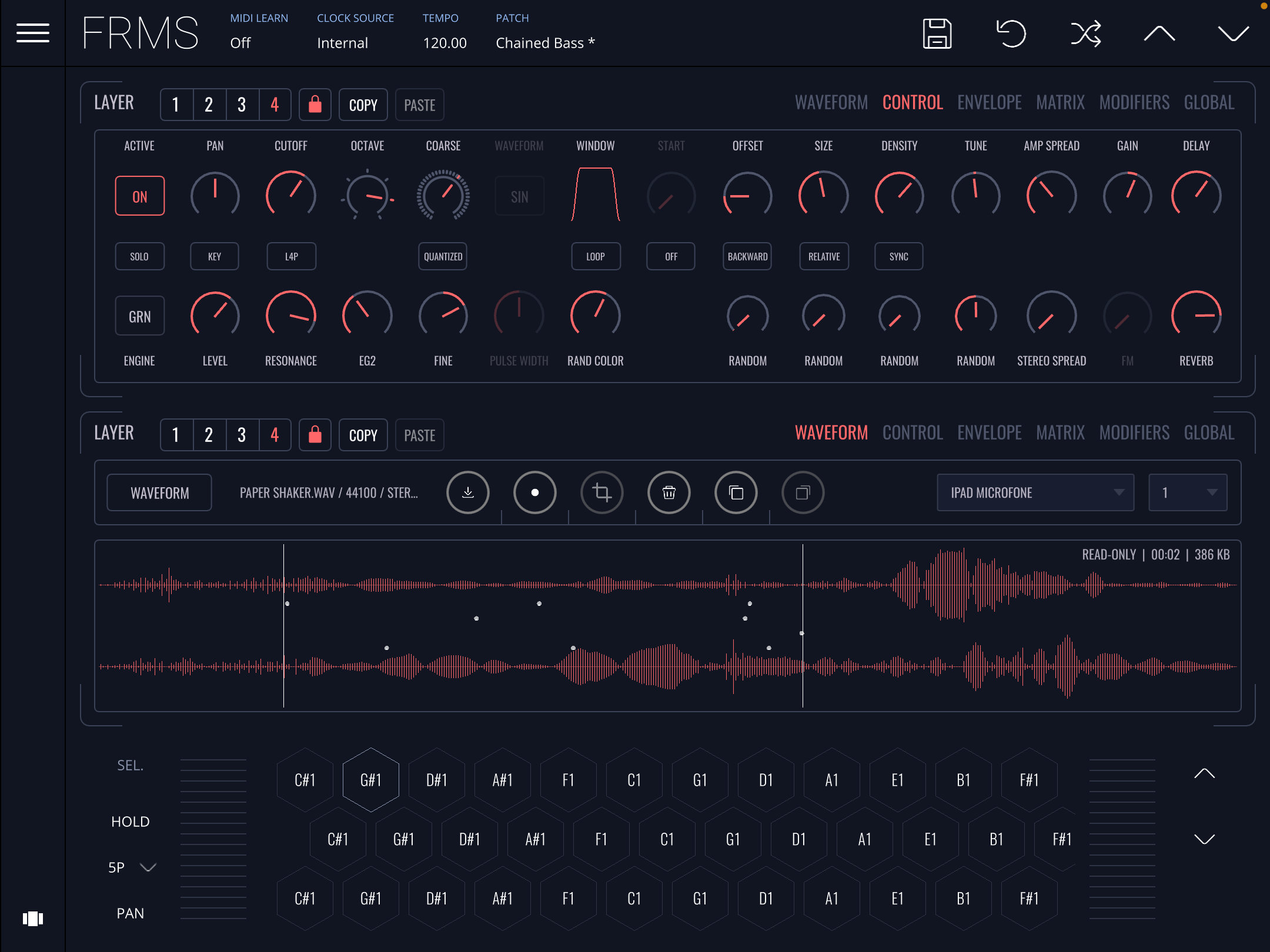The height and width of the screenshot is (952, 1270).
Task: Toggle the LOOP button in Layer 1
Action: coord(595,255)
